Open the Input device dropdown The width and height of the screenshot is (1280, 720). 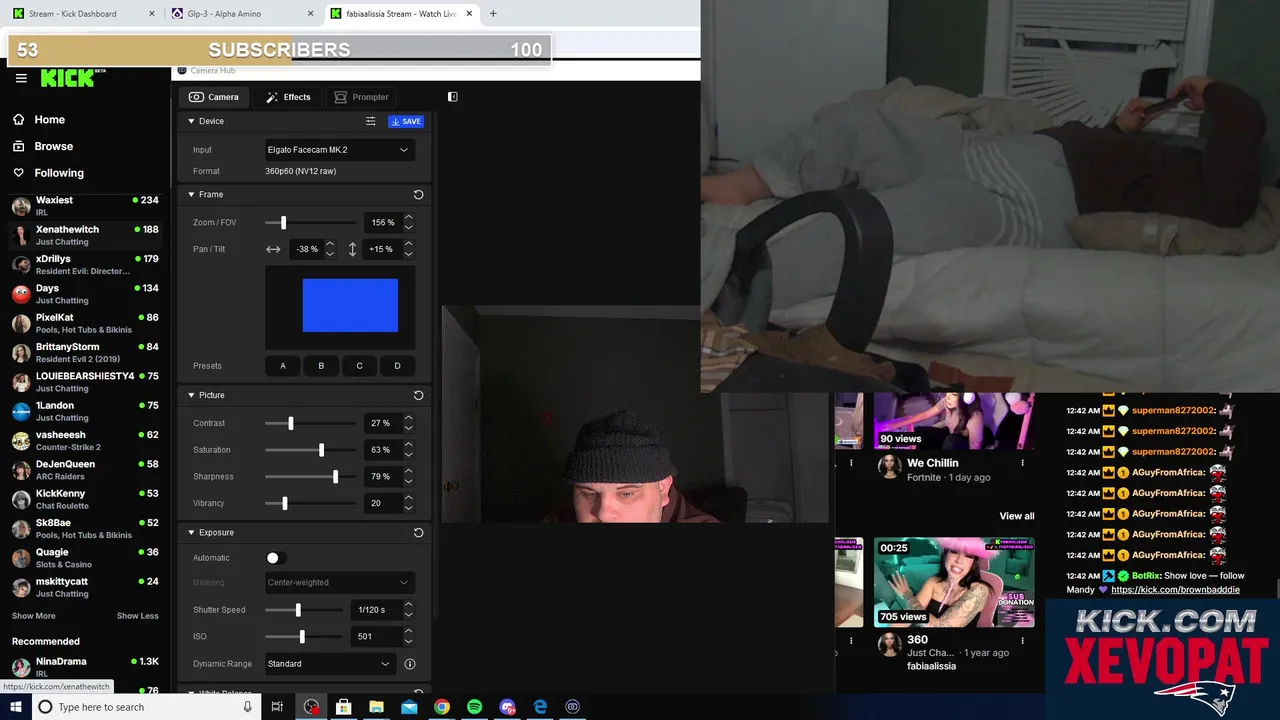click(338, 150)
